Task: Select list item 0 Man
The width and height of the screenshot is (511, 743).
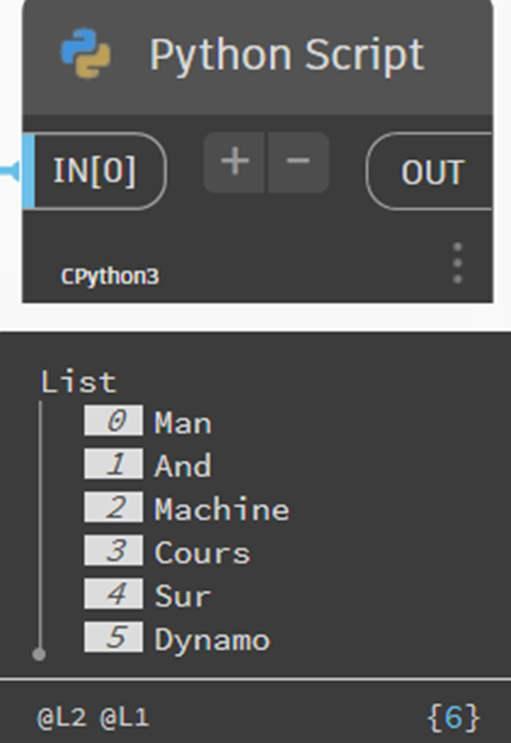Action: point(182,422)
